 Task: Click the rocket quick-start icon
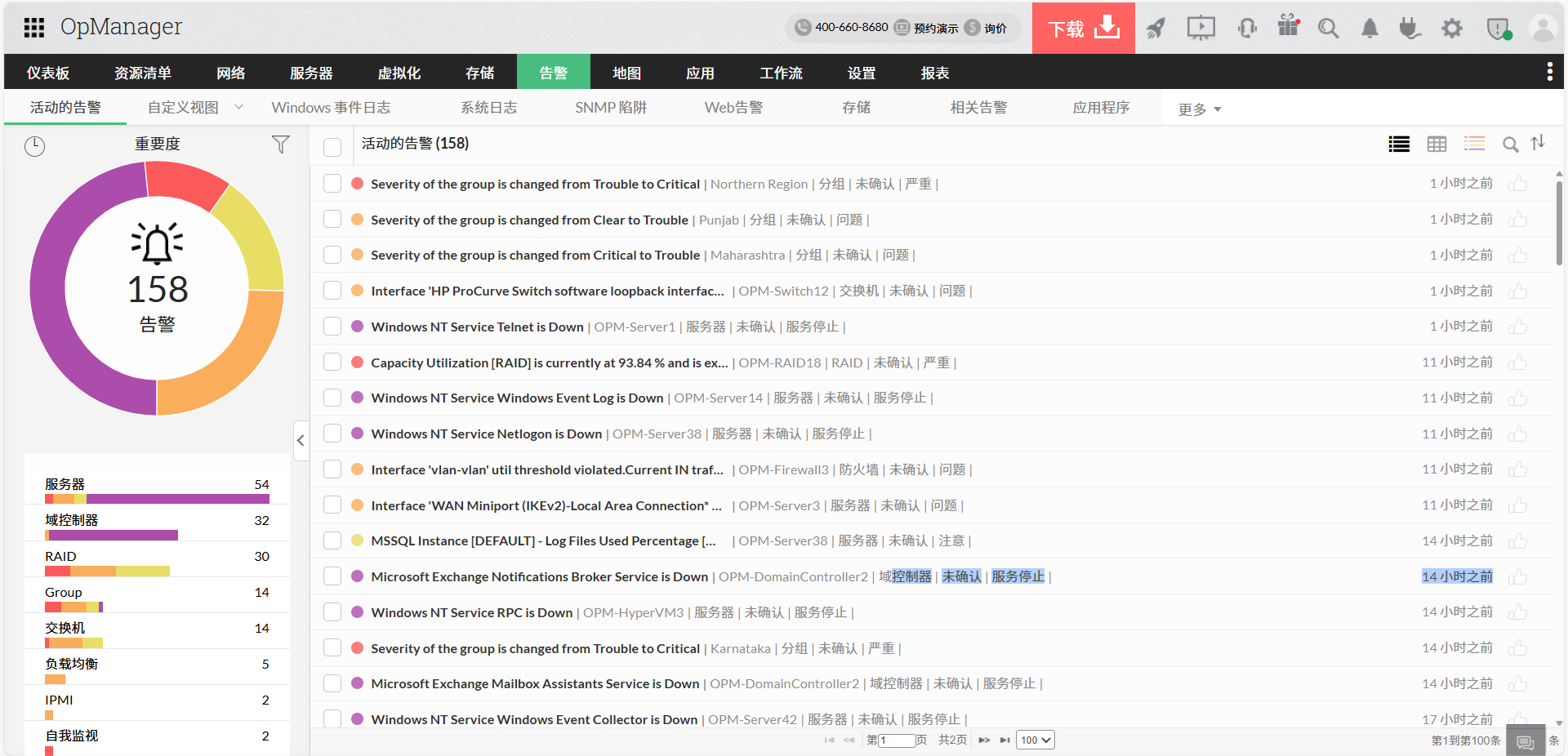click(x=1156, y=29)
